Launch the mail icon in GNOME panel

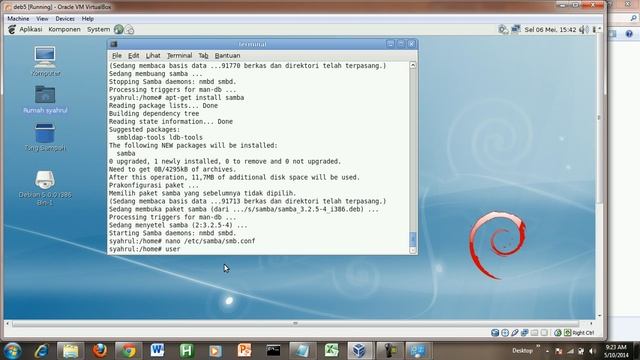coord(129,29)
